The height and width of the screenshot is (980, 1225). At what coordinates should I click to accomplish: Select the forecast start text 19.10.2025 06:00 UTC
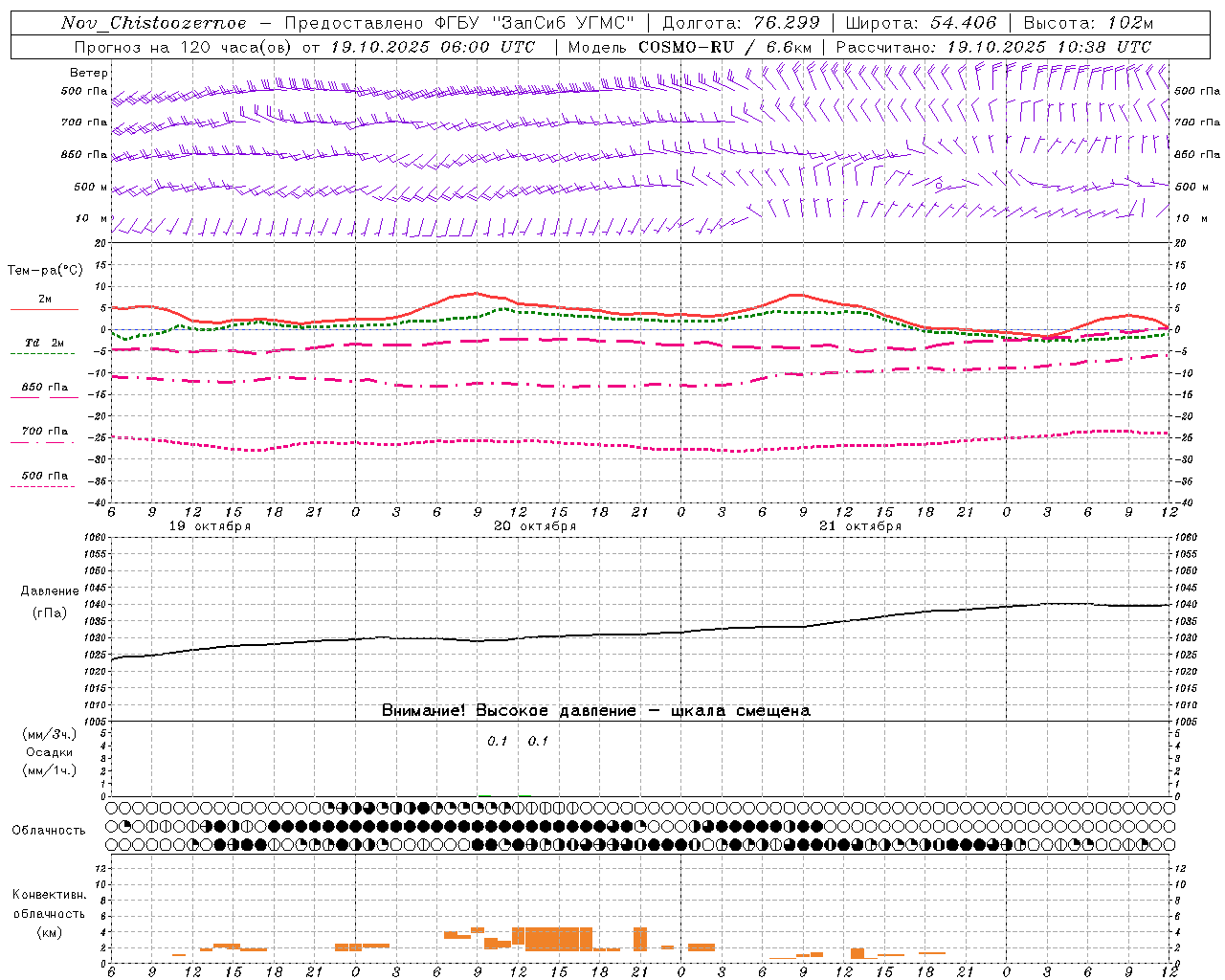click(433, 47)
